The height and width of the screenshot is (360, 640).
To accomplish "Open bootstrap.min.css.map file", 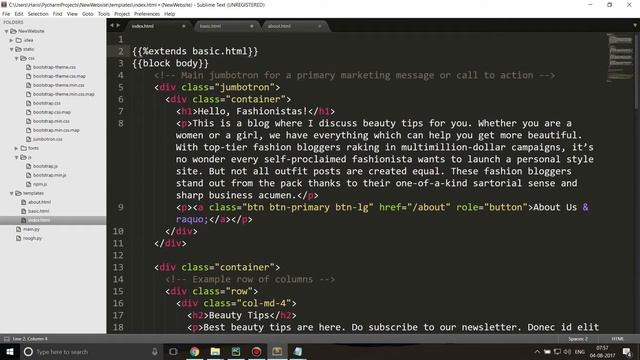I will [56, 130].
